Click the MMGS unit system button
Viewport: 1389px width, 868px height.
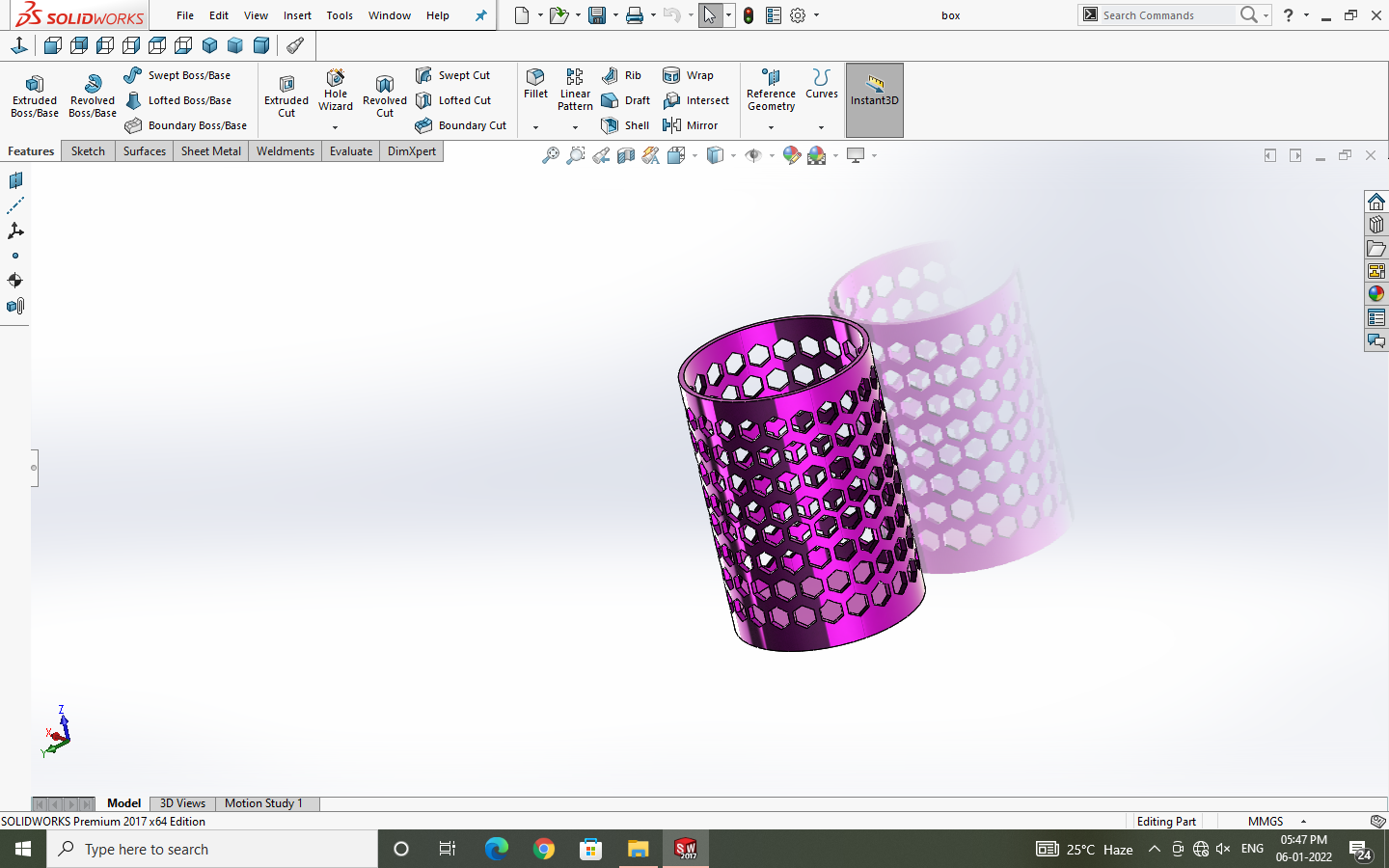pos(1266,822)
